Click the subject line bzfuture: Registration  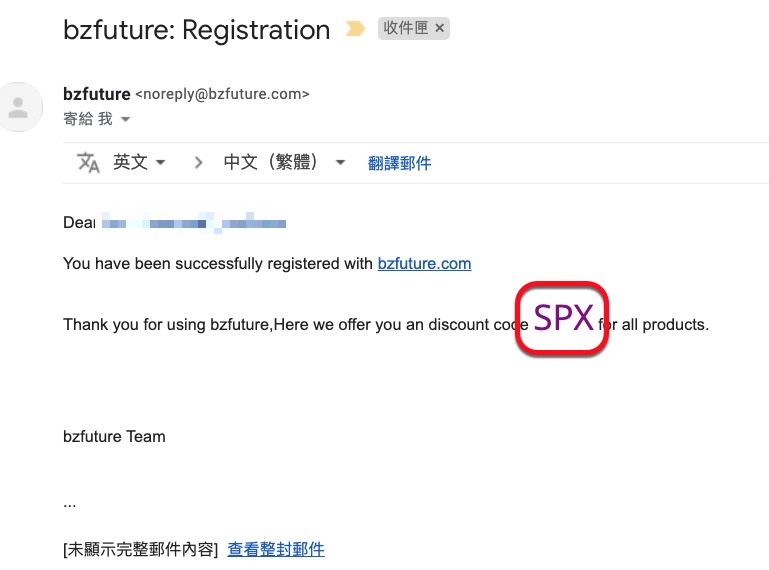coord(196,30)
